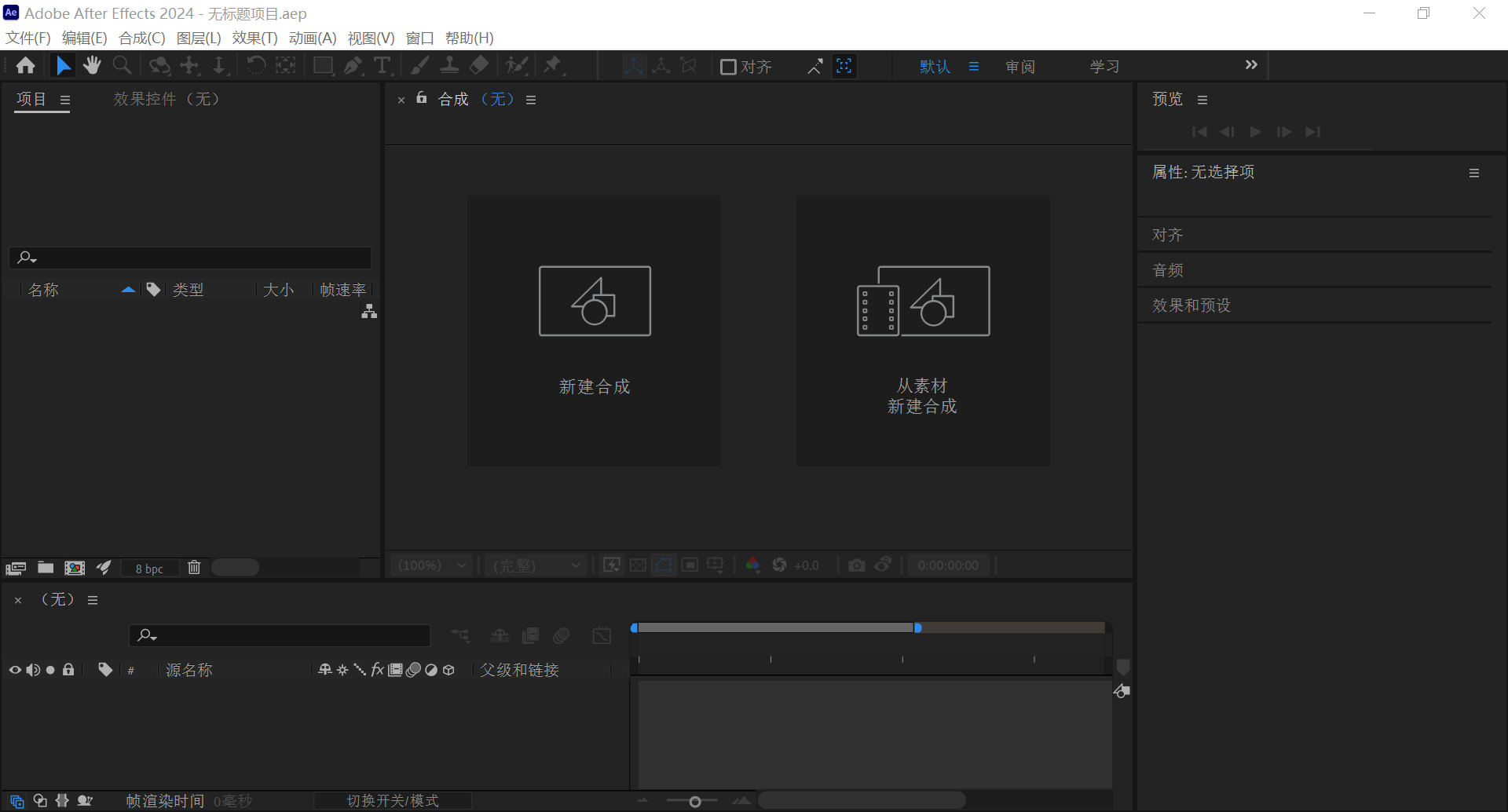Viewport: 1508px width, 812px height.
Task: Open the project flowchart icon
Action: pos(369,312)
